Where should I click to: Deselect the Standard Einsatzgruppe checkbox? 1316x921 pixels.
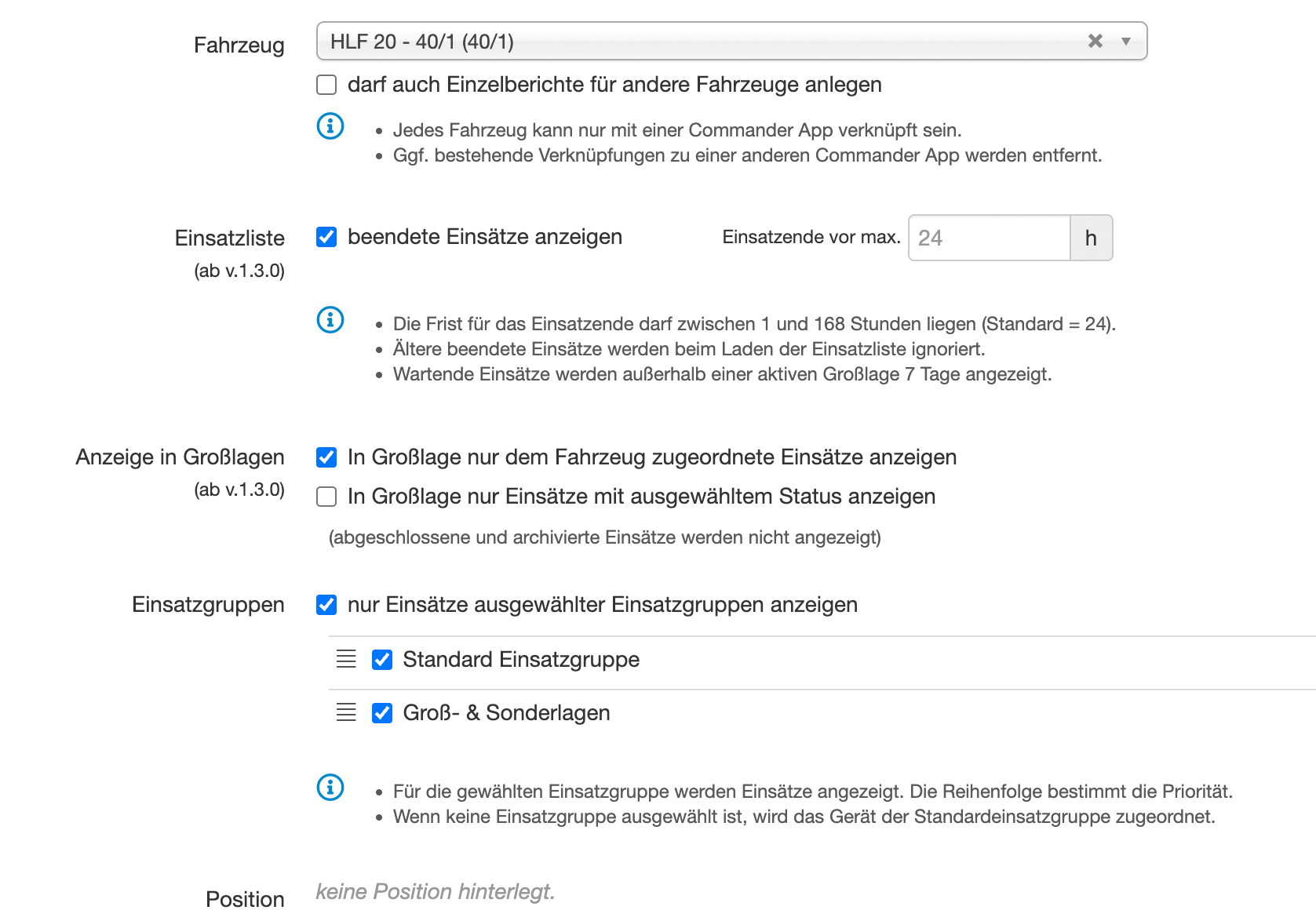(x=382, y=660)
